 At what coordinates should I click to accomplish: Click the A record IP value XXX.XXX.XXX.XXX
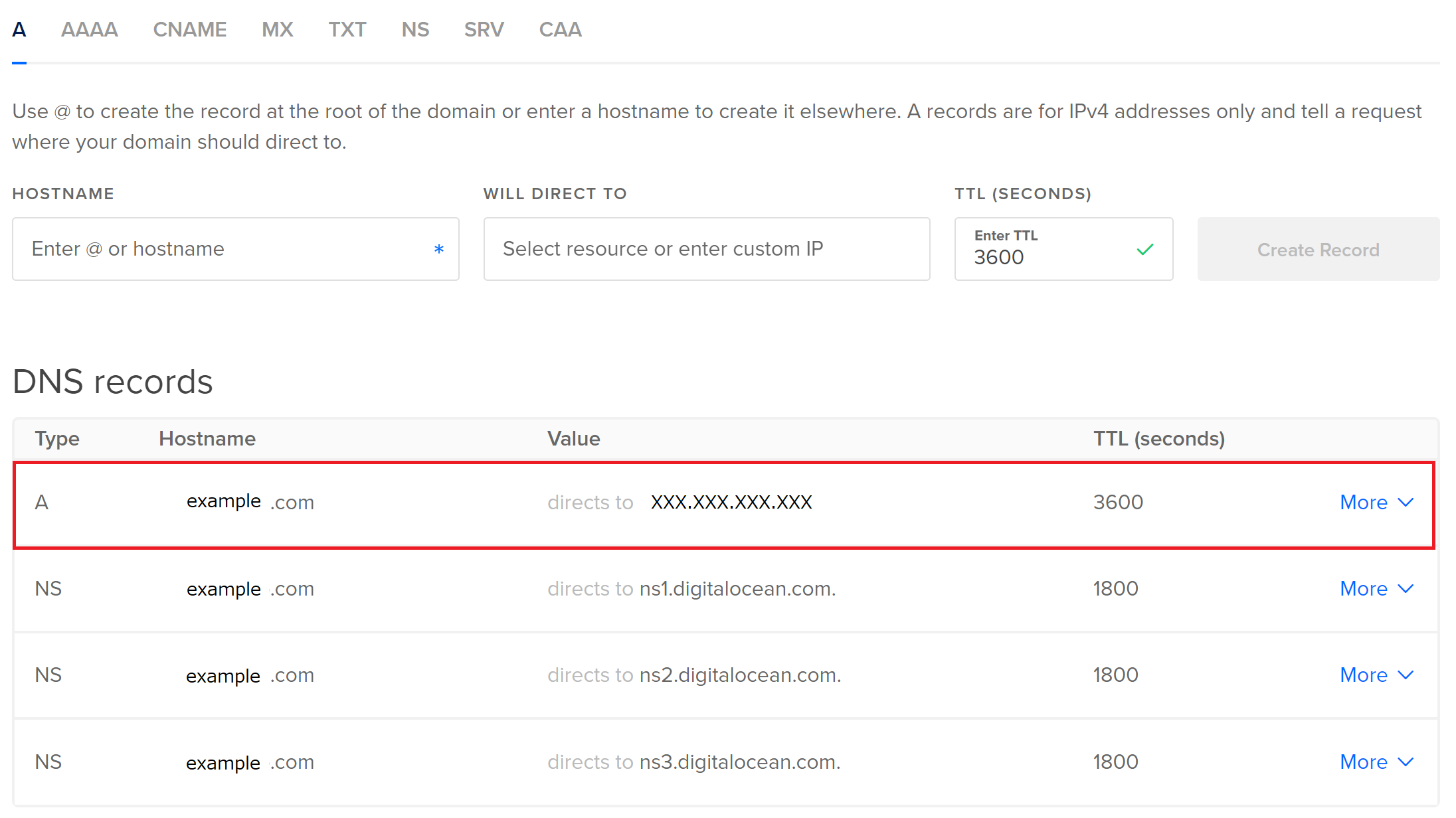pyautogui.click(x=731, y=503)
